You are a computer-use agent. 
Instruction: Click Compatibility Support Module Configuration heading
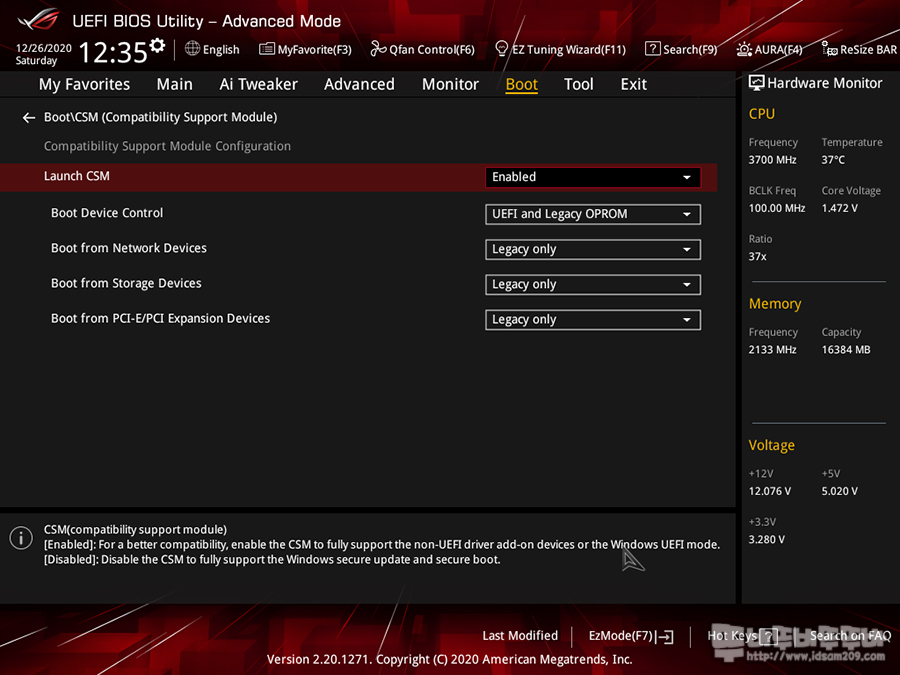point(168,146)
